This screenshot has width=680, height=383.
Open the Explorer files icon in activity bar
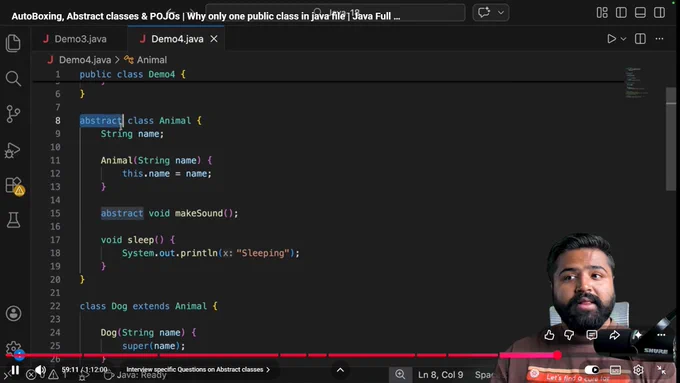click(x=13, y=43)
